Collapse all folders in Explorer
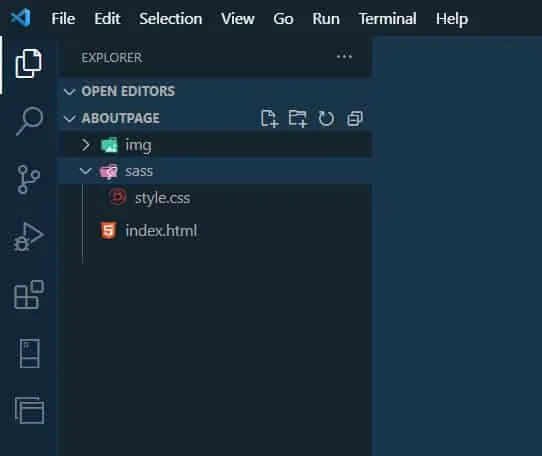The image size is (542, 456). click(355, 119)
